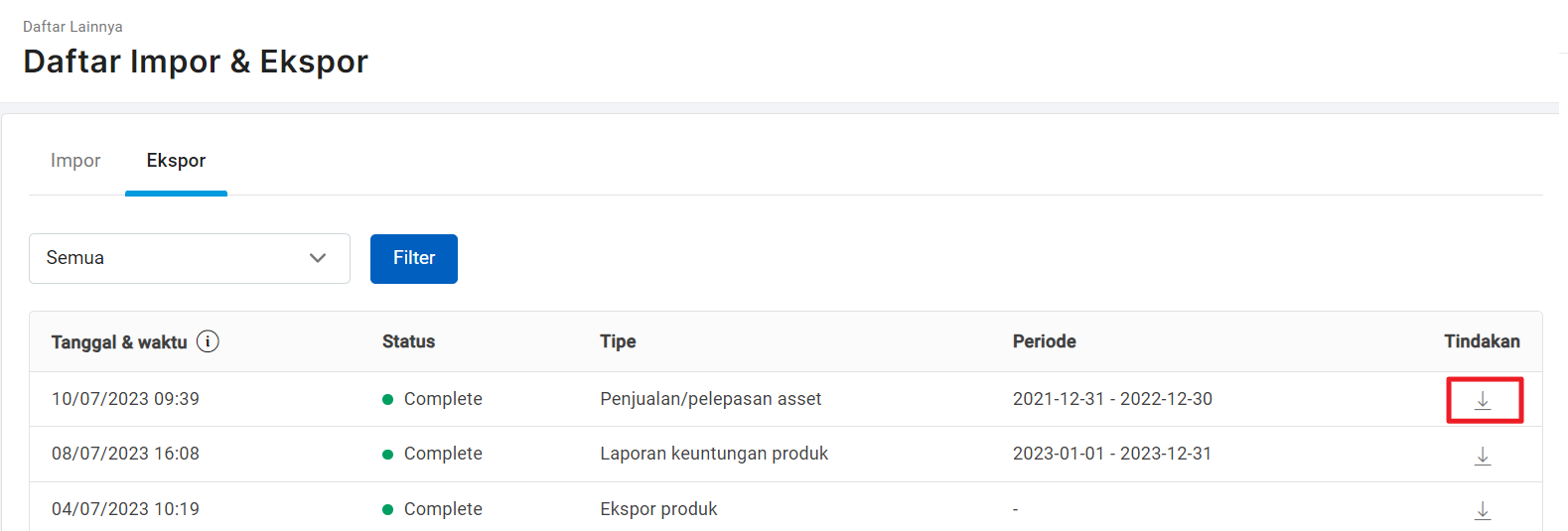Switch to the Impor tab
This screenshot has width=1568, height=531.
click(75, 161)
